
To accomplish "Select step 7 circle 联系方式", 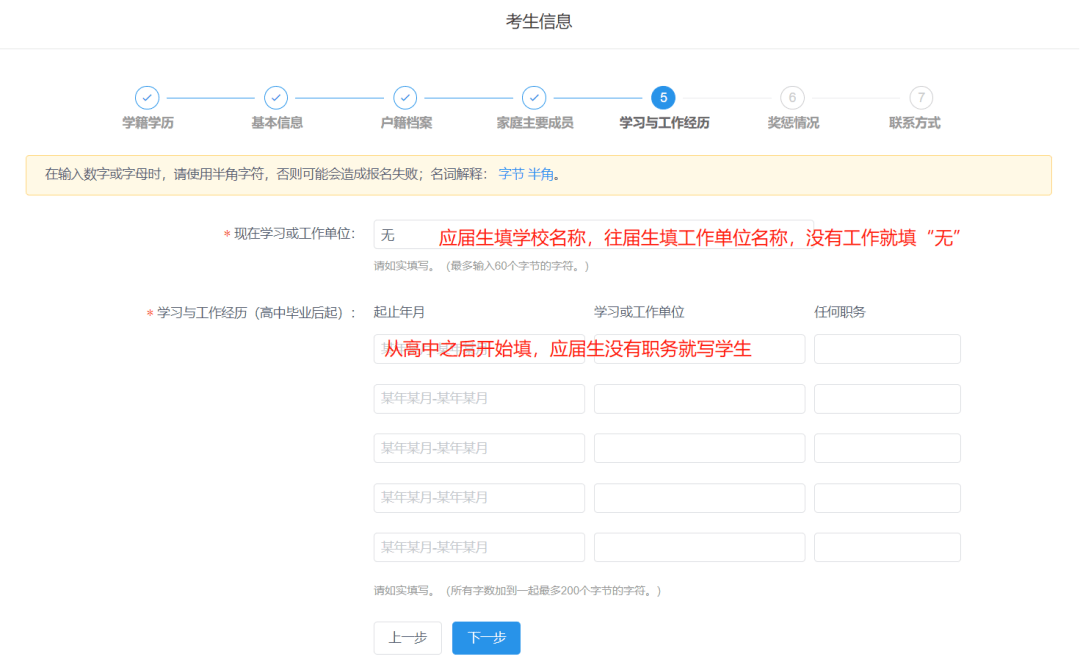I will point(921,98).
